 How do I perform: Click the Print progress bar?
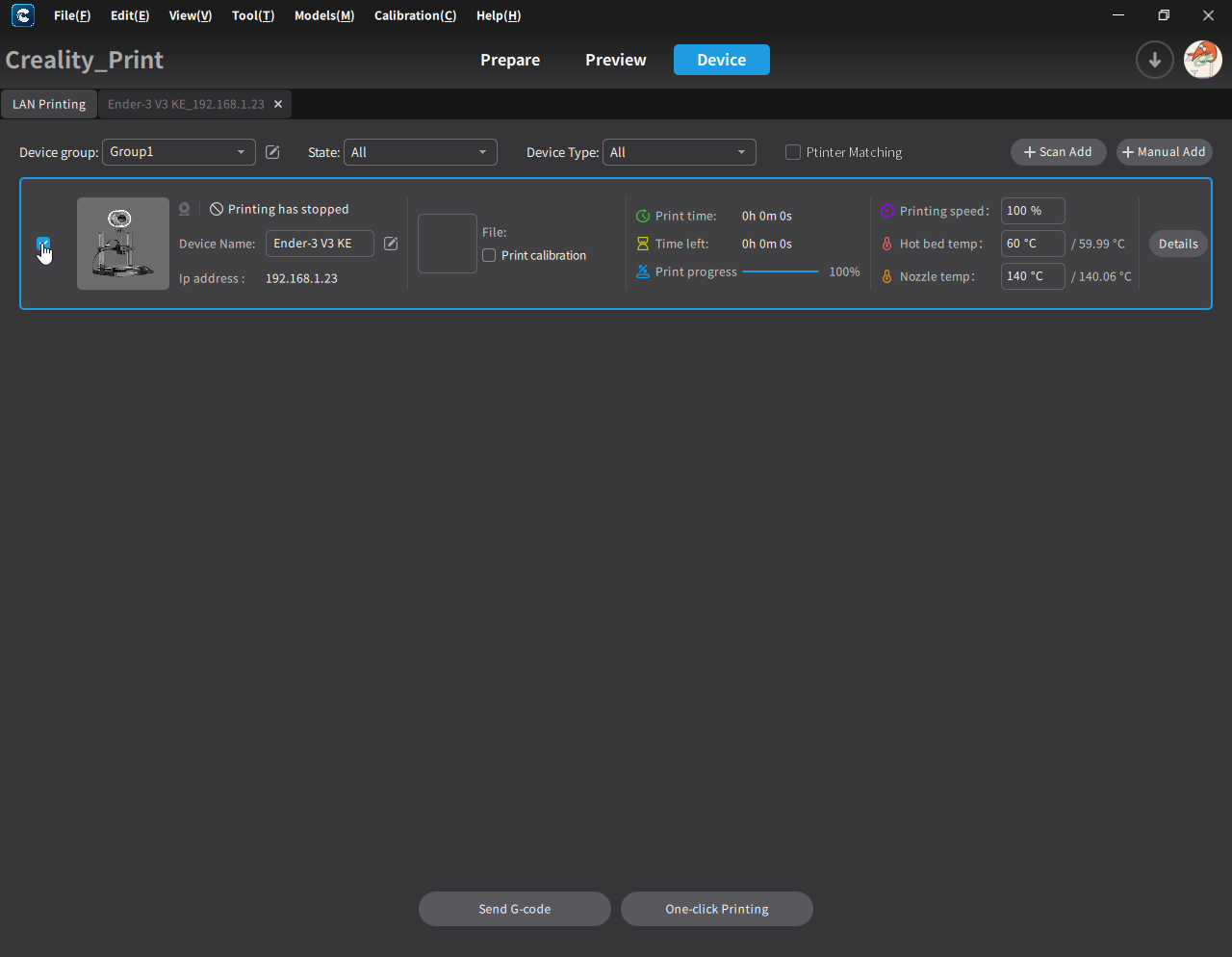pyautogui.click(x=781, y=272)
